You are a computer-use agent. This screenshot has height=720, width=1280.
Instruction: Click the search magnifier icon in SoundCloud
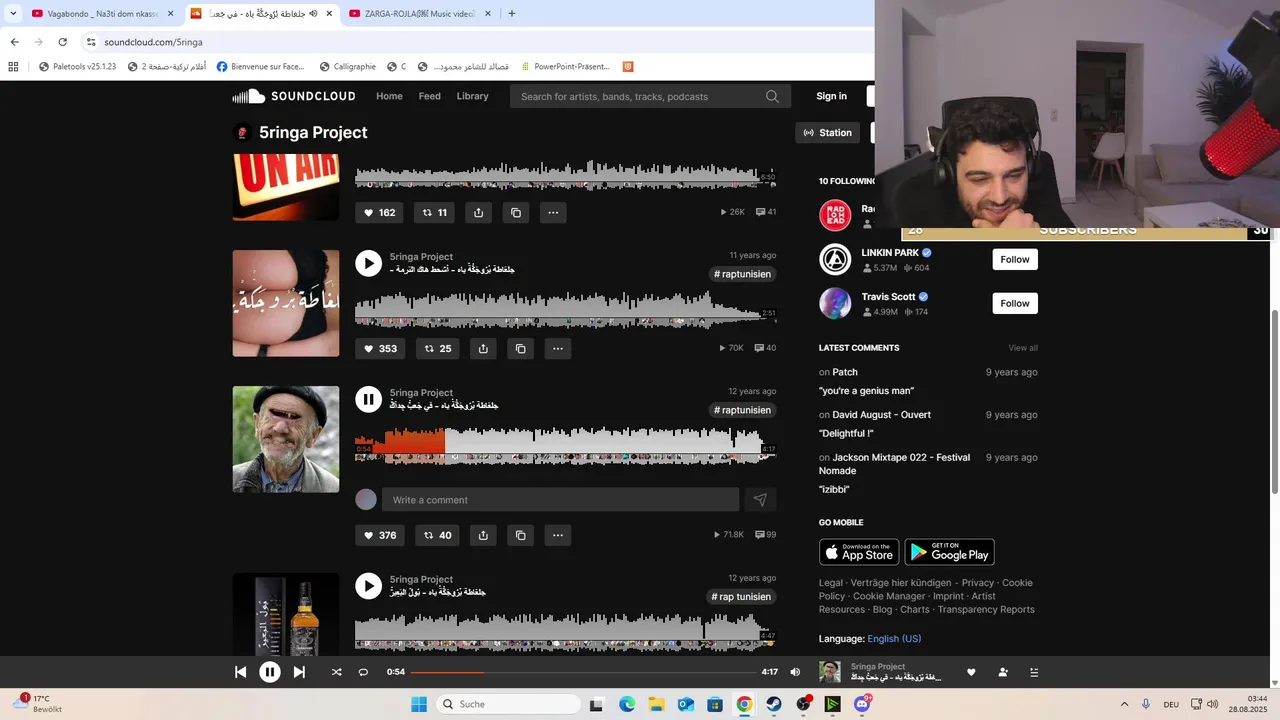click(772, 96)
